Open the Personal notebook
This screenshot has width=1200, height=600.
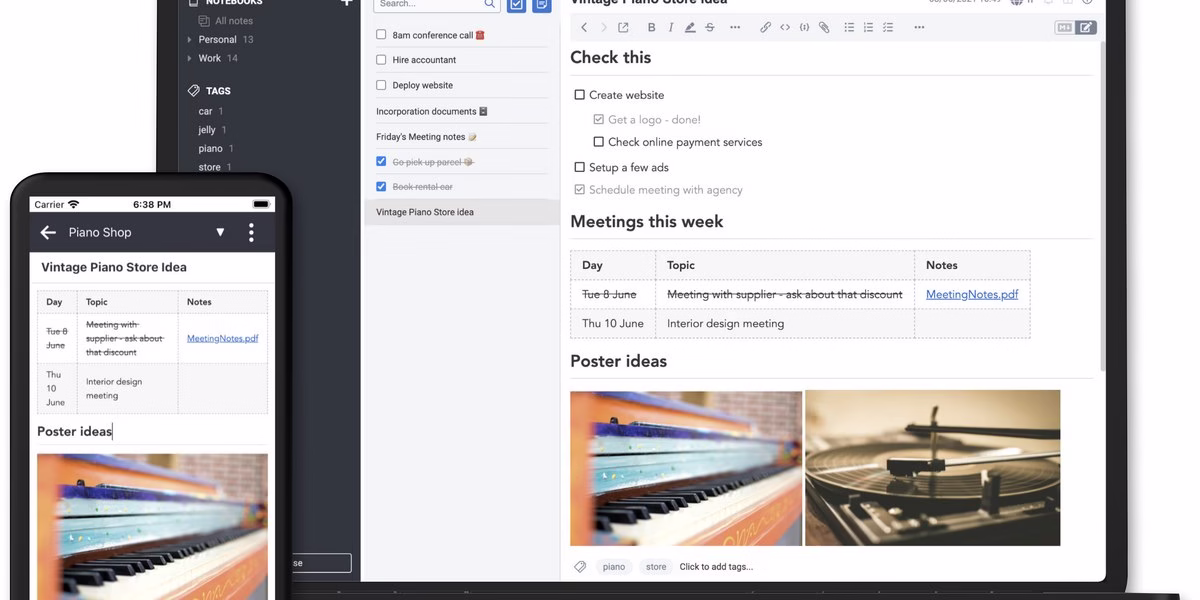[217, 40]
